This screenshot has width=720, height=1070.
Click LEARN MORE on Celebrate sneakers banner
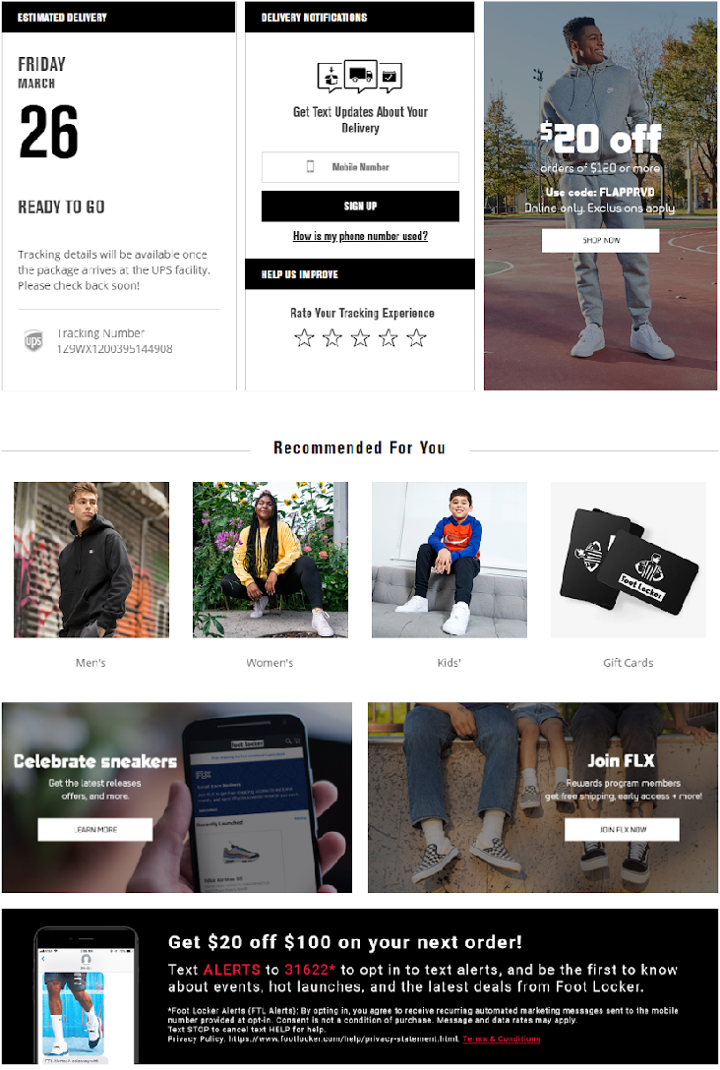96,830
